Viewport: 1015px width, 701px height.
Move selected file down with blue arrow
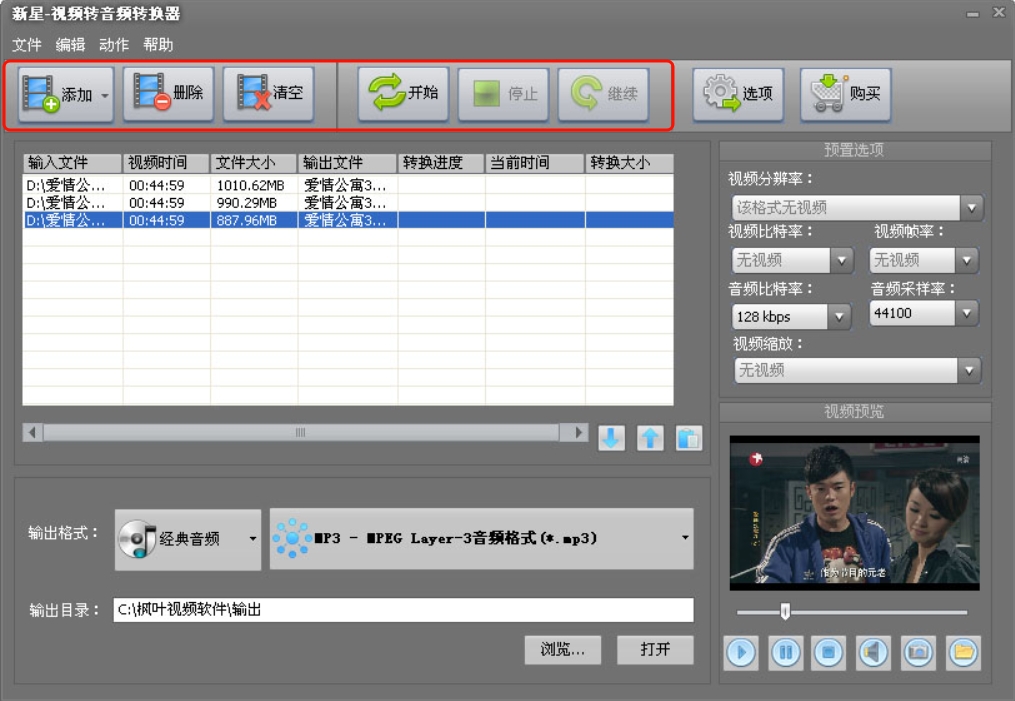pyautogui.click(x=612, y=438)
